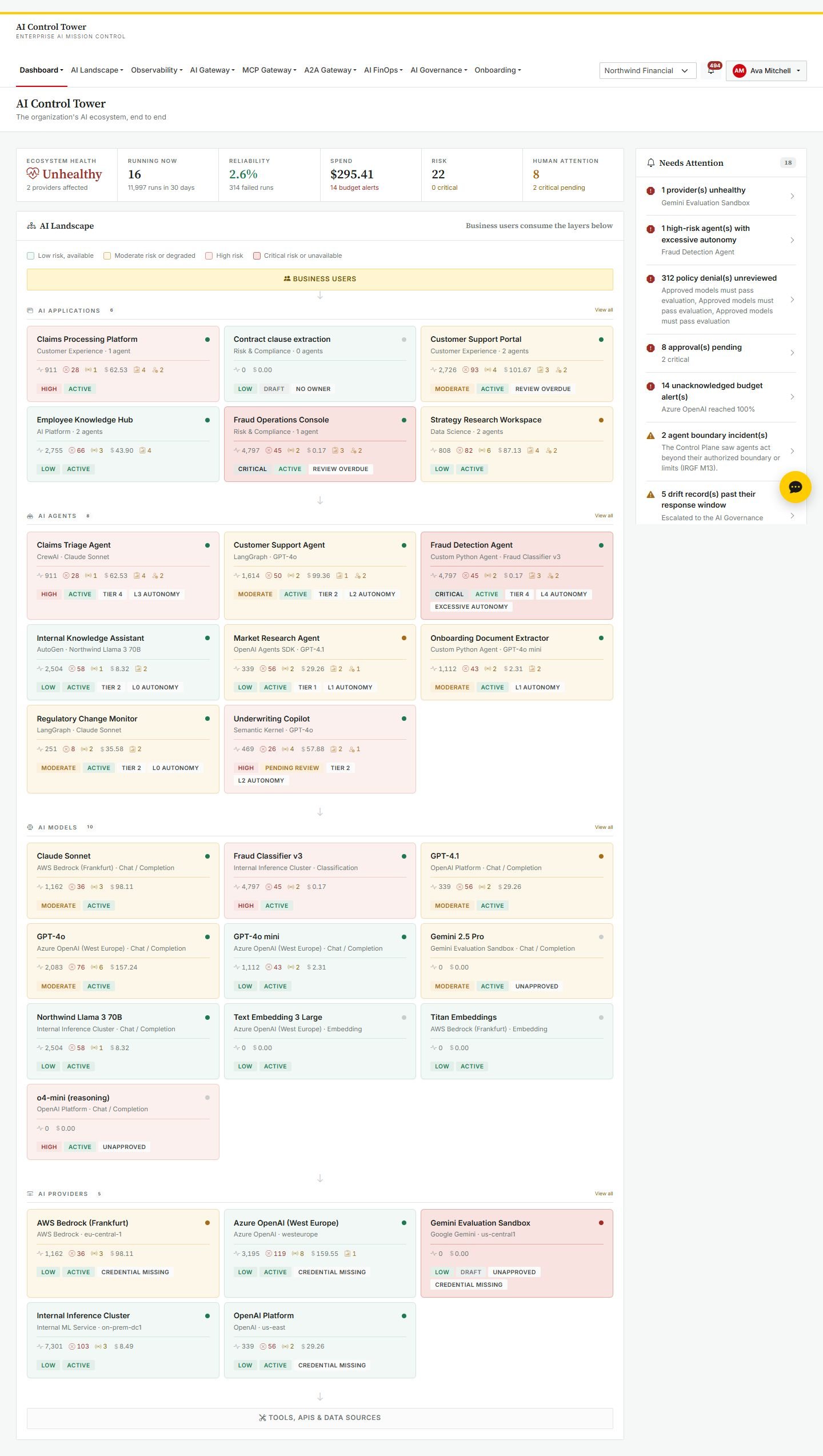Click View all for AI Models
823x1456 pixels.
pos(604,827)
